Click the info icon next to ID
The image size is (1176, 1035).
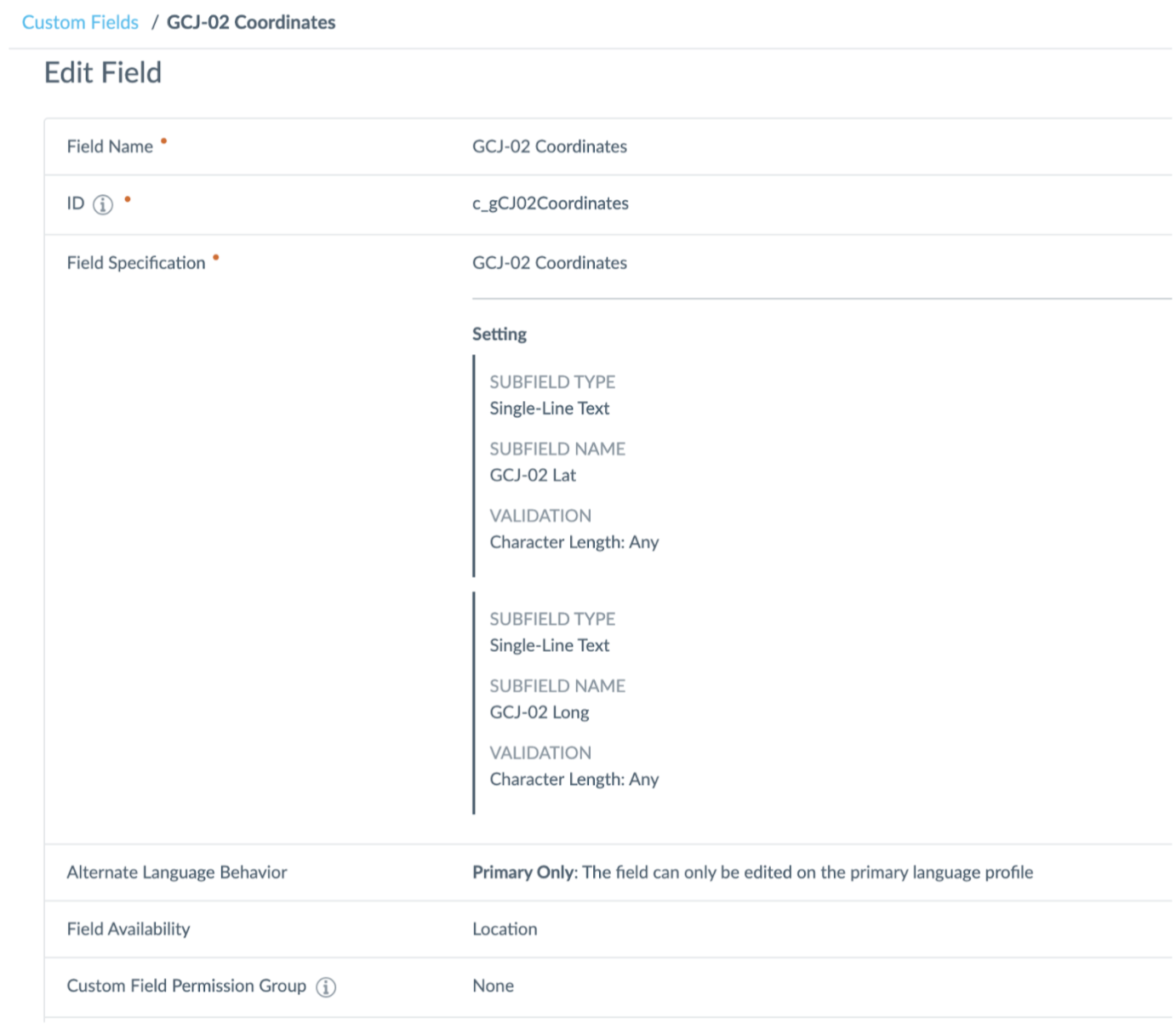tap(103, 205)
